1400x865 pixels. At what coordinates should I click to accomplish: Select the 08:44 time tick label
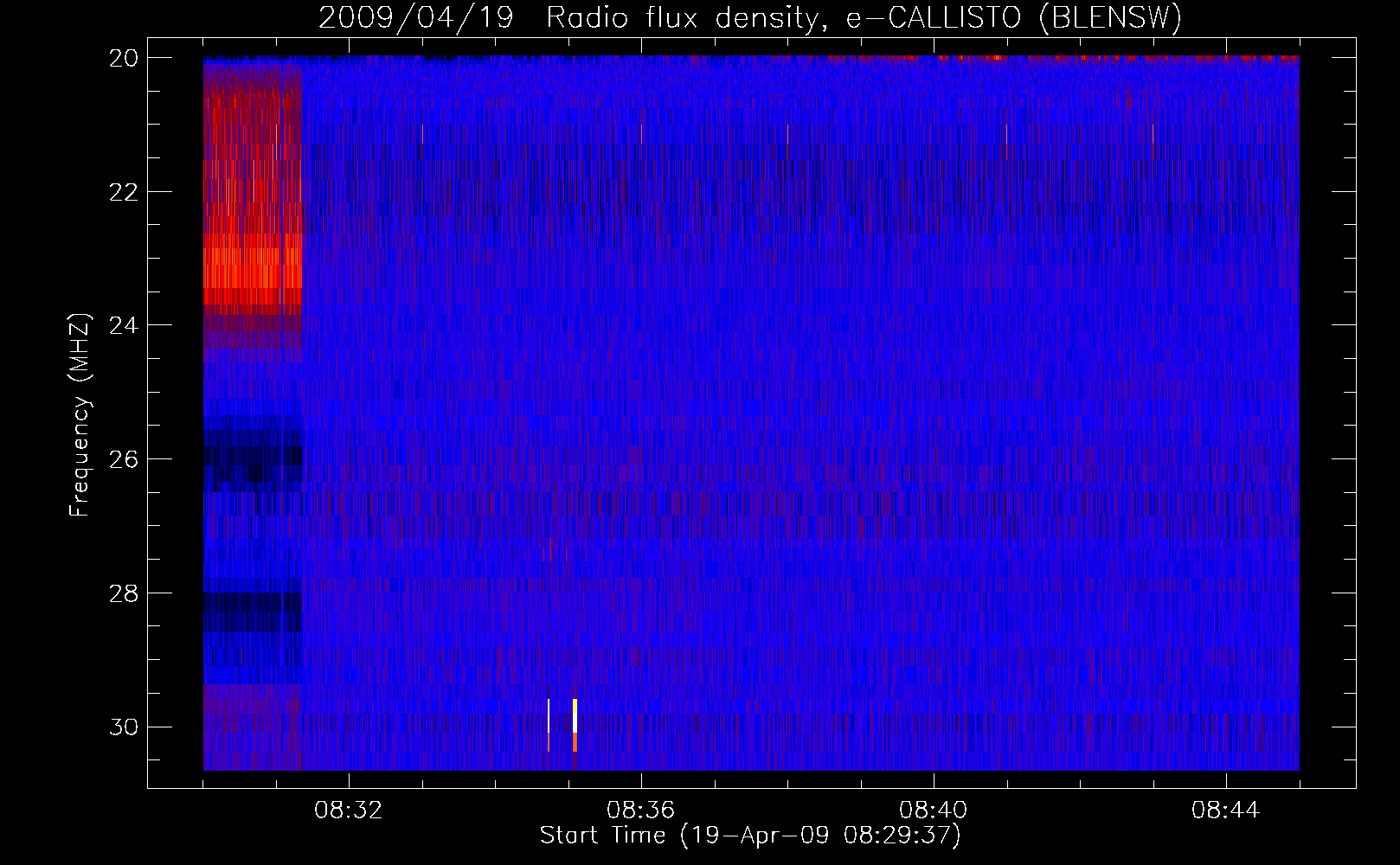[x=1226, y=811]
